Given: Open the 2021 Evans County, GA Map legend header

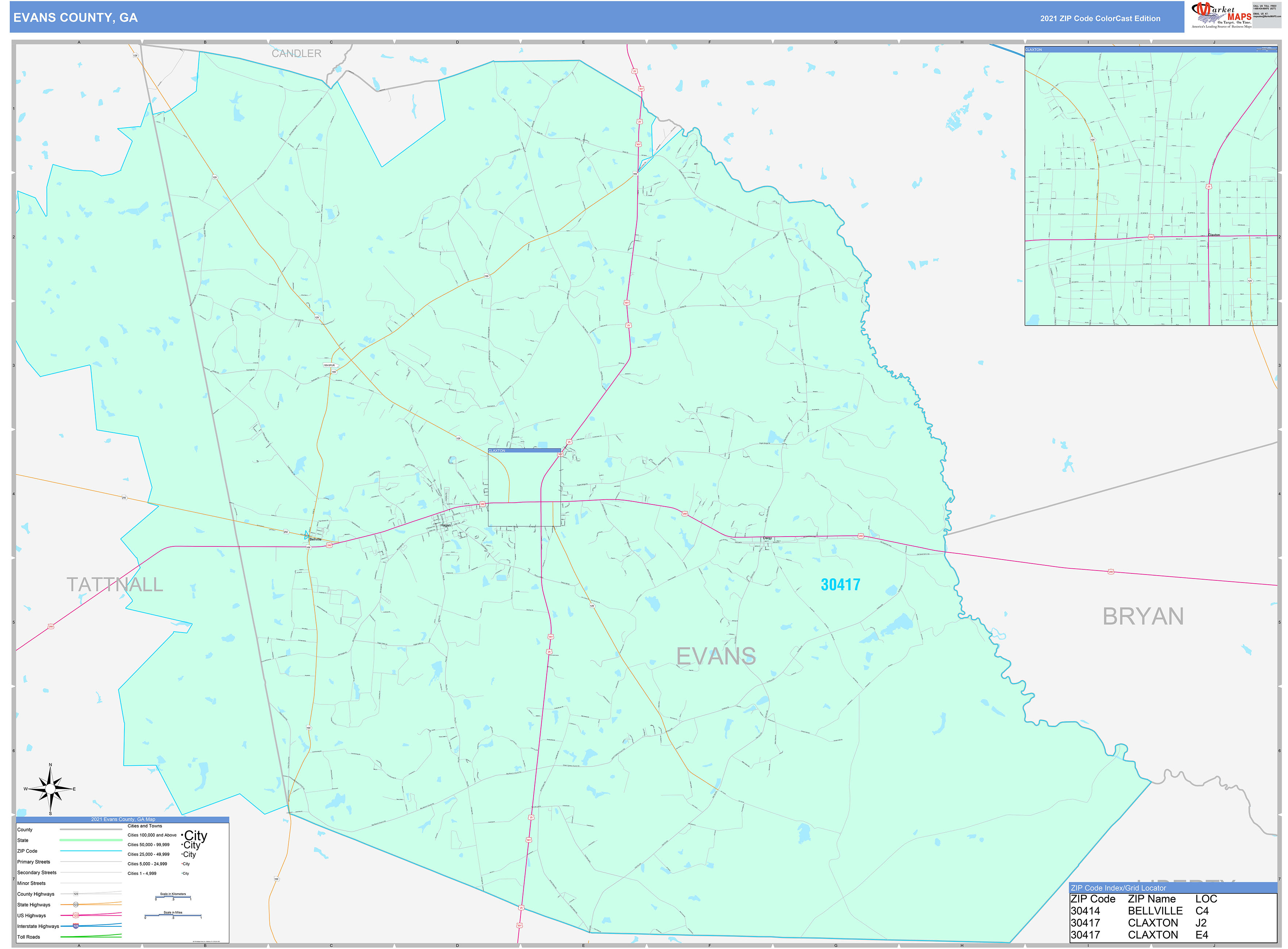Looking at the screenshot, I should click(123, 820).
